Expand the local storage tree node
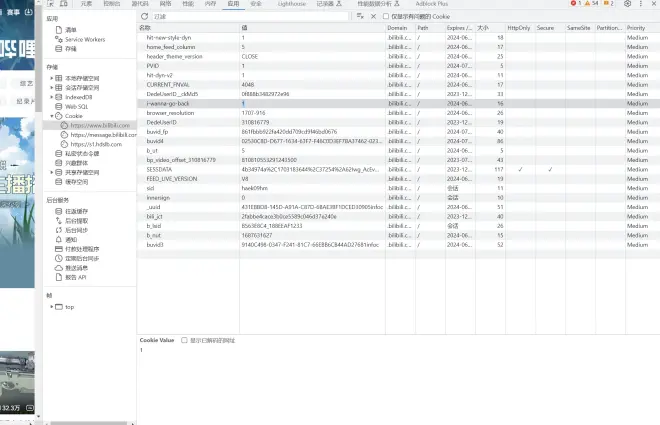The height and width of the screenshot is (425, 660). coord(52,77)
